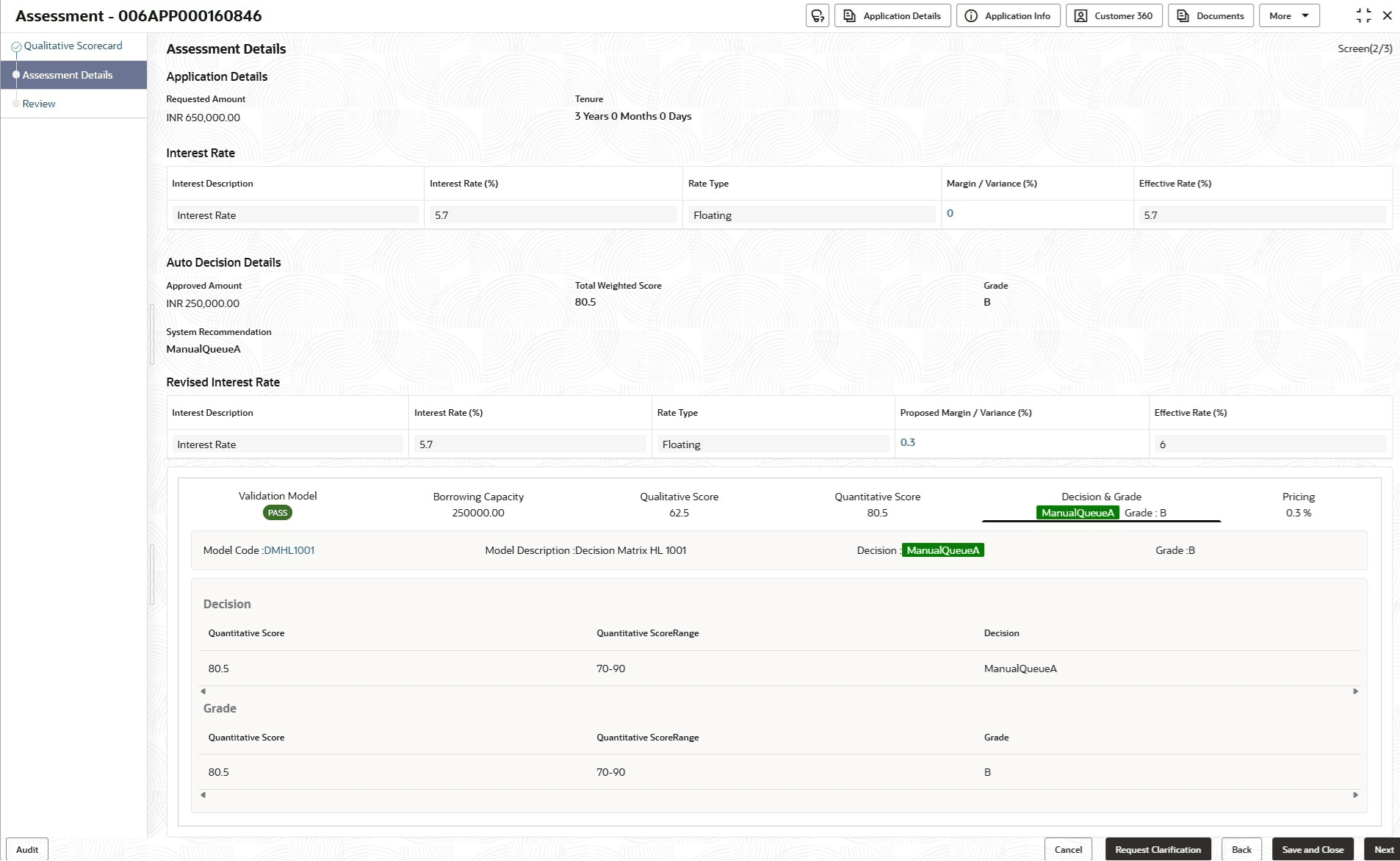Image resolution: width=1400 pixels, height=861 pixels.
Task: Click Revised Effective Rate field showing 6
Action: coord(1271,444)
